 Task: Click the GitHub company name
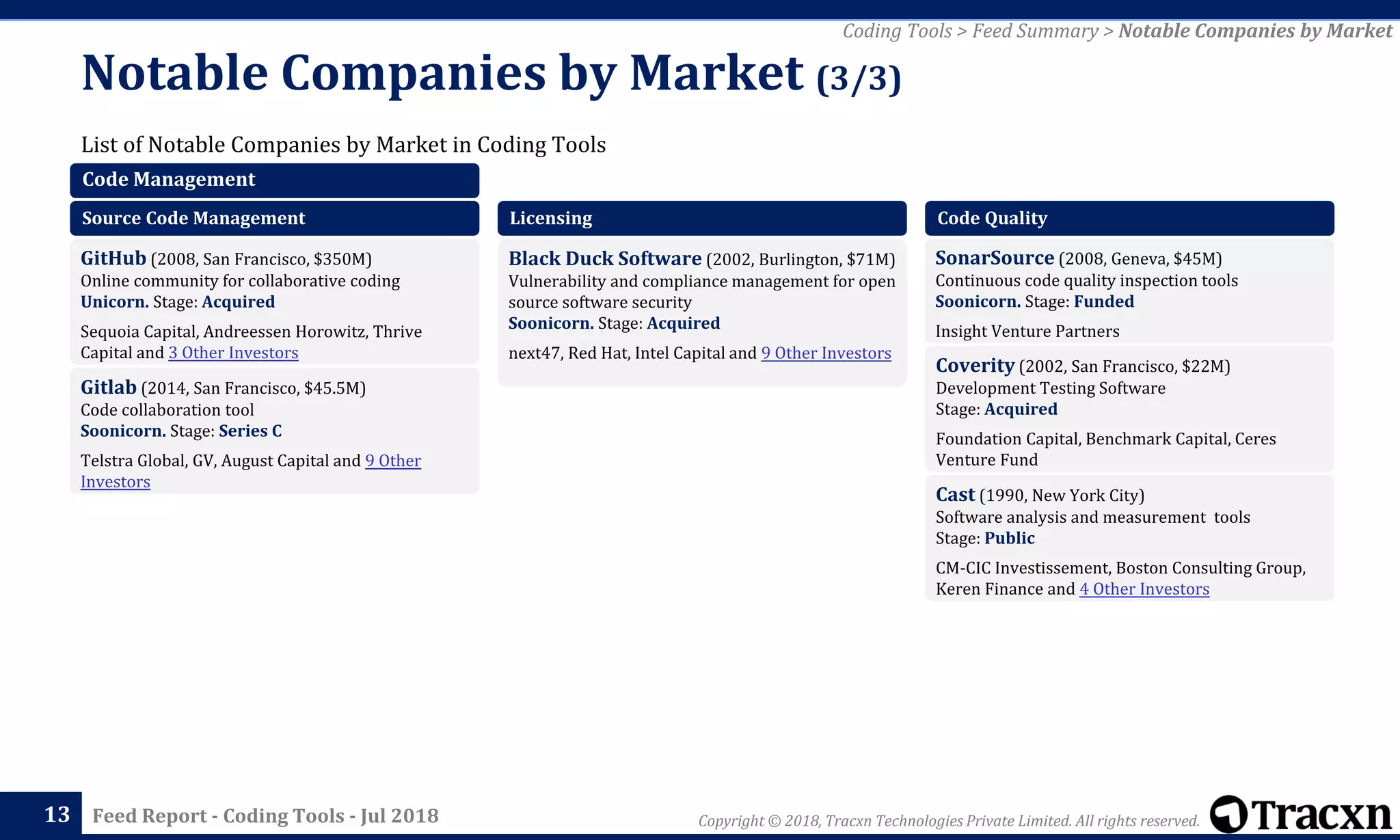click(x=113, y=258)
